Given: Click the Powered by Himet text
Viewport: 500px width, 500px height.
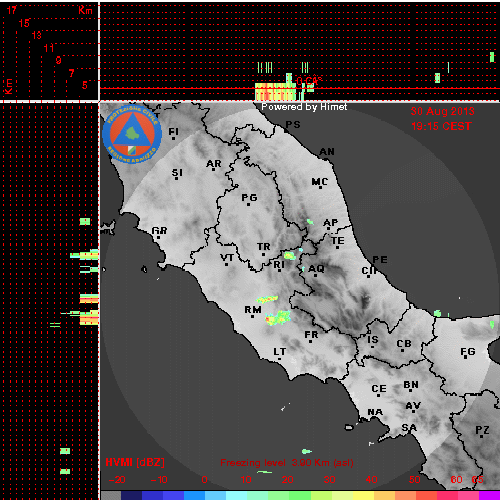Looking at the screenshot, I should 304,107.
